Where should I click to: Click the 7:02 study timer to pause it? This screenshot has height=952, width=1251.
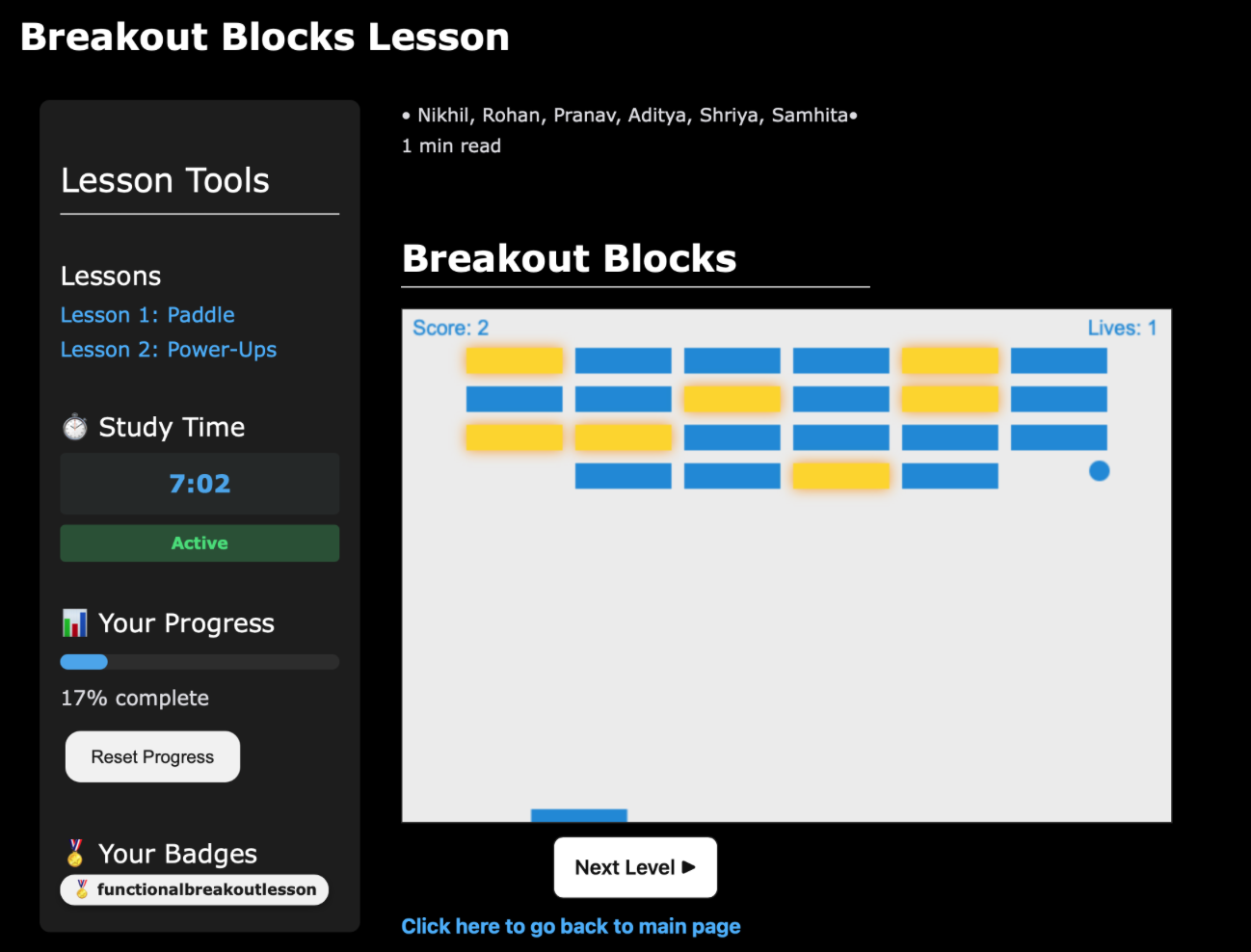(x=200, y=483)
